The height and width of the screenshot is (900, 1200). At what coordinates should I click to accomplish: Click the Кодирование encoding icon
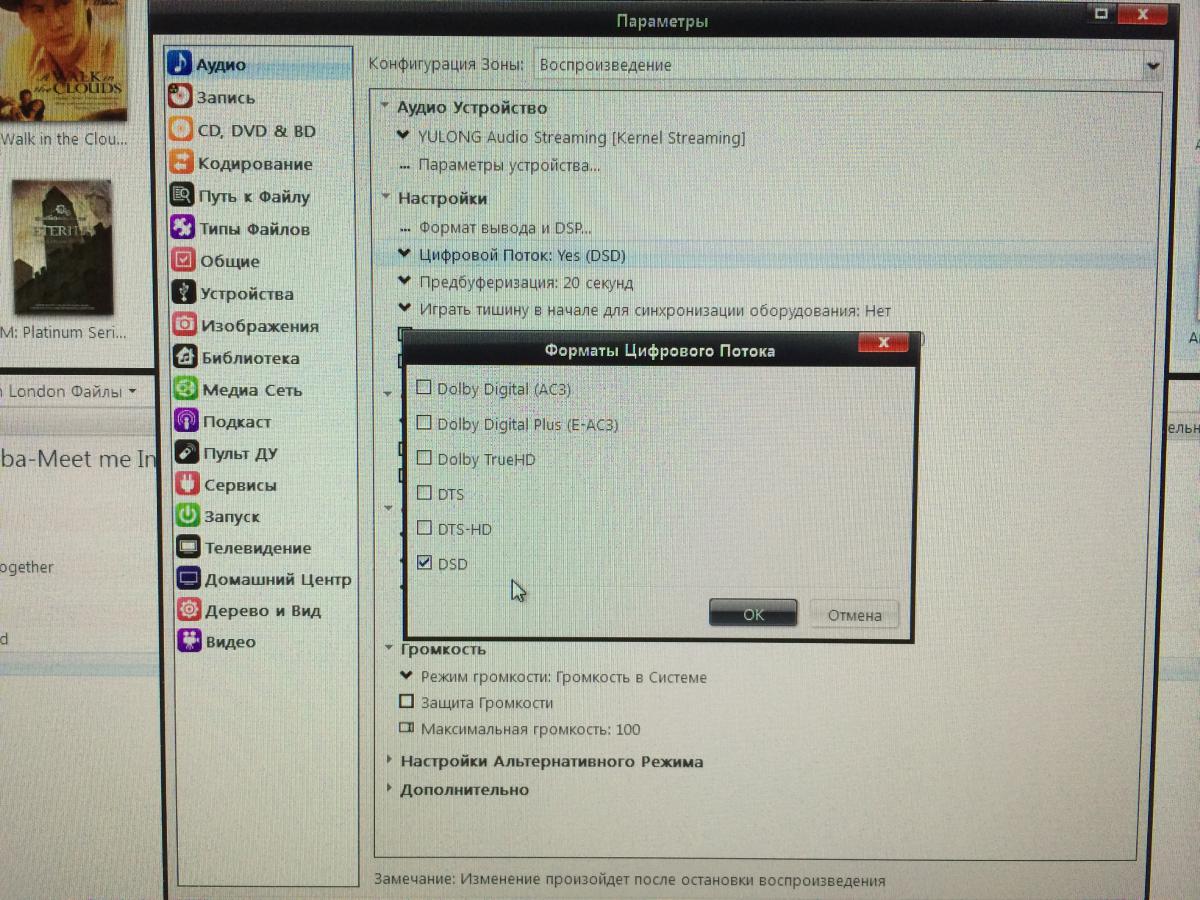tap(182, 163)
